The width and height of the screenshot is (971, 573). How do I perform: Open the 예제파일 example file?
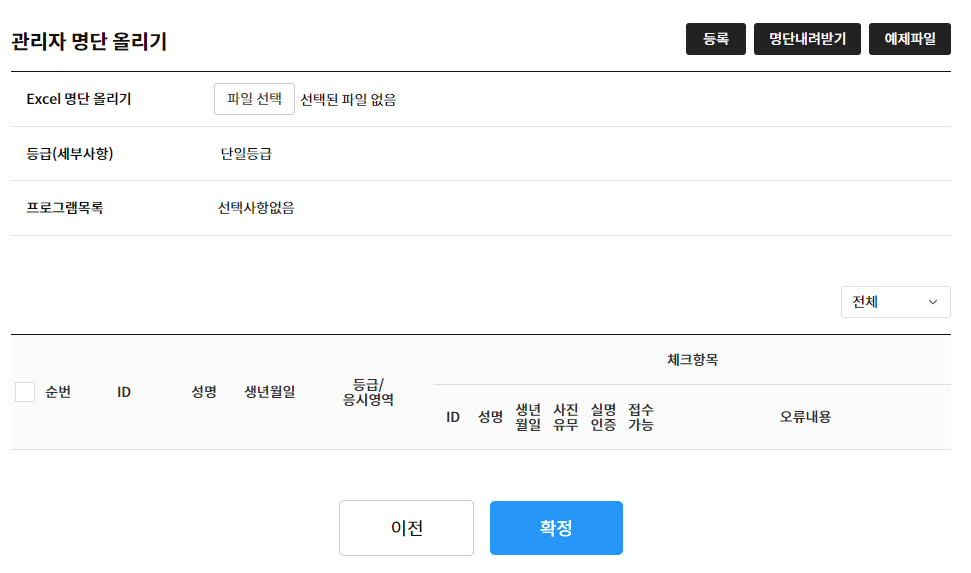910,39
